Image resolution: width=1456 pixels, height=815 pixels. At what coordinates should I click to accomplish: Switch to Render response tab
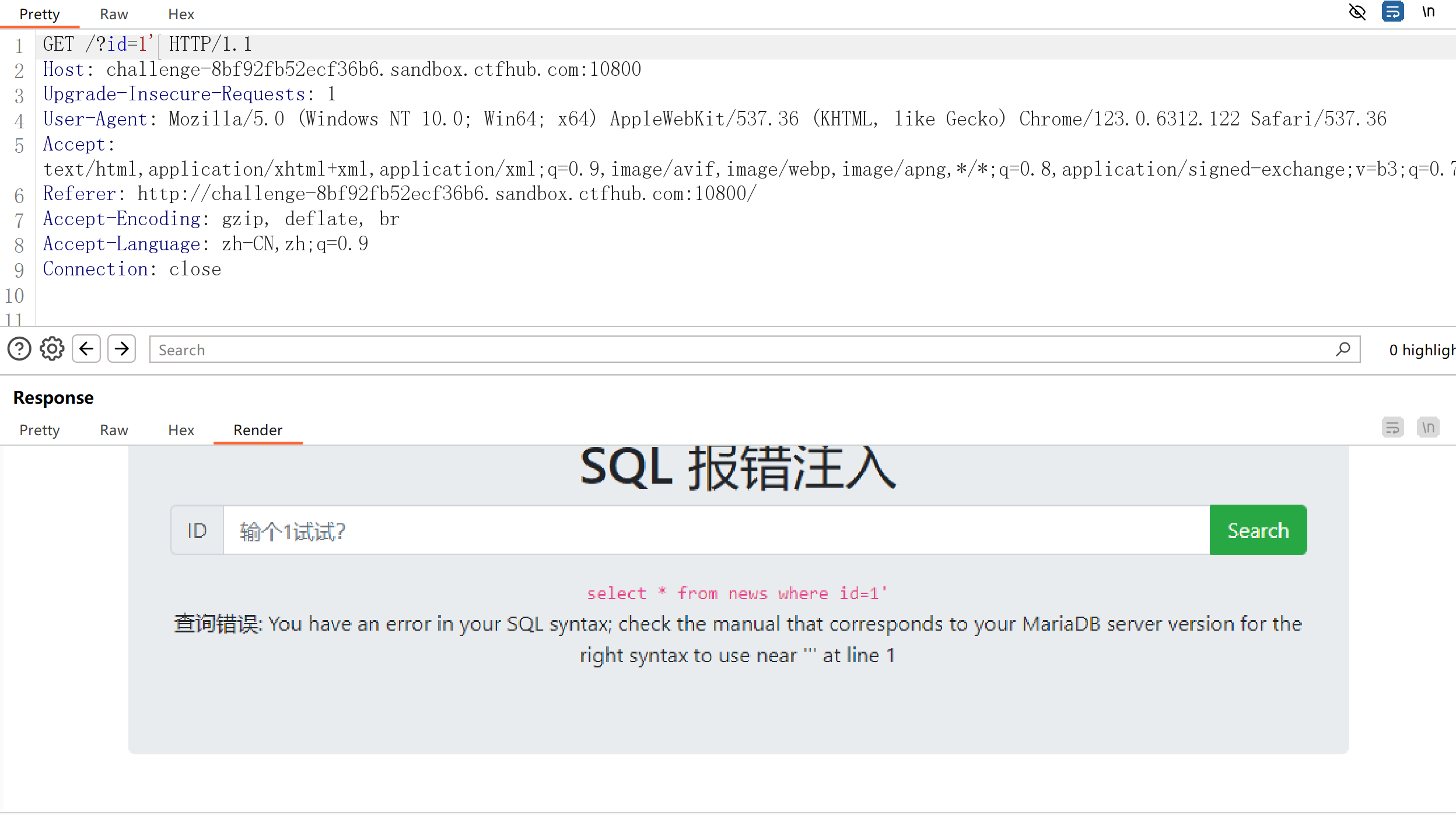[x=258, y=430]
